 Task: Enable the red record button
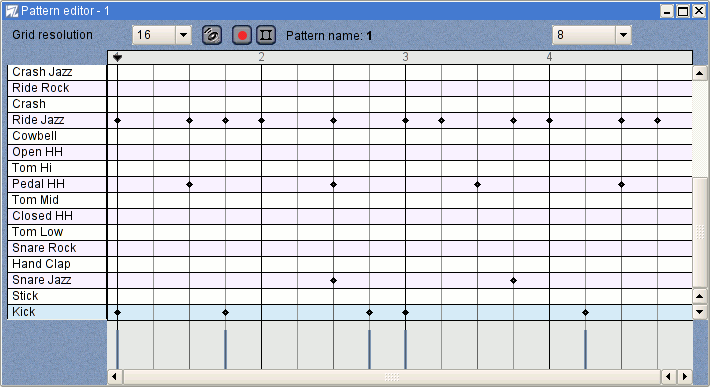tap(242, 35)
